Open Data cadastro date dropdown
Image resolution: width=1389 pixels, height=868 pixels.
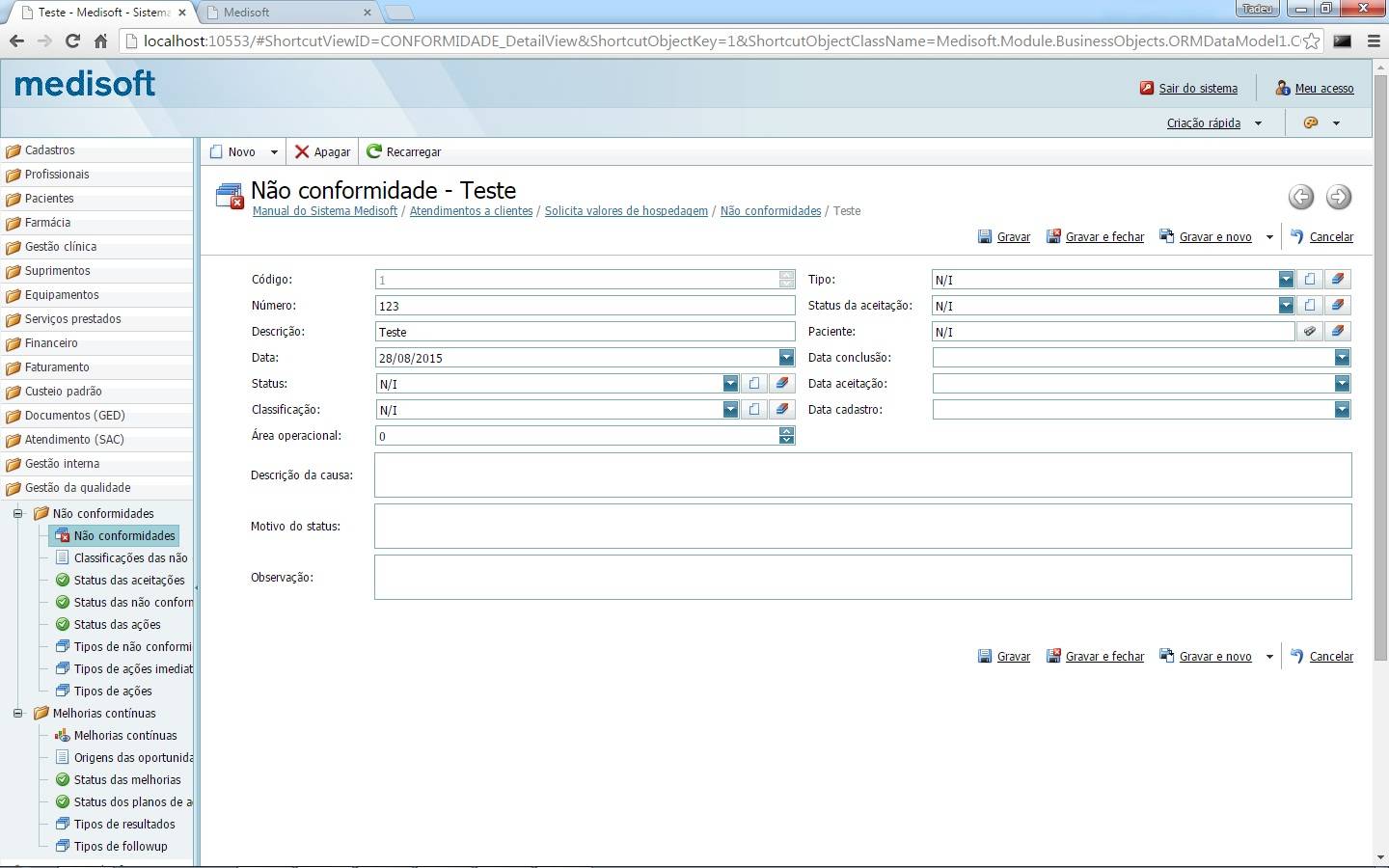coord(1342,410)
